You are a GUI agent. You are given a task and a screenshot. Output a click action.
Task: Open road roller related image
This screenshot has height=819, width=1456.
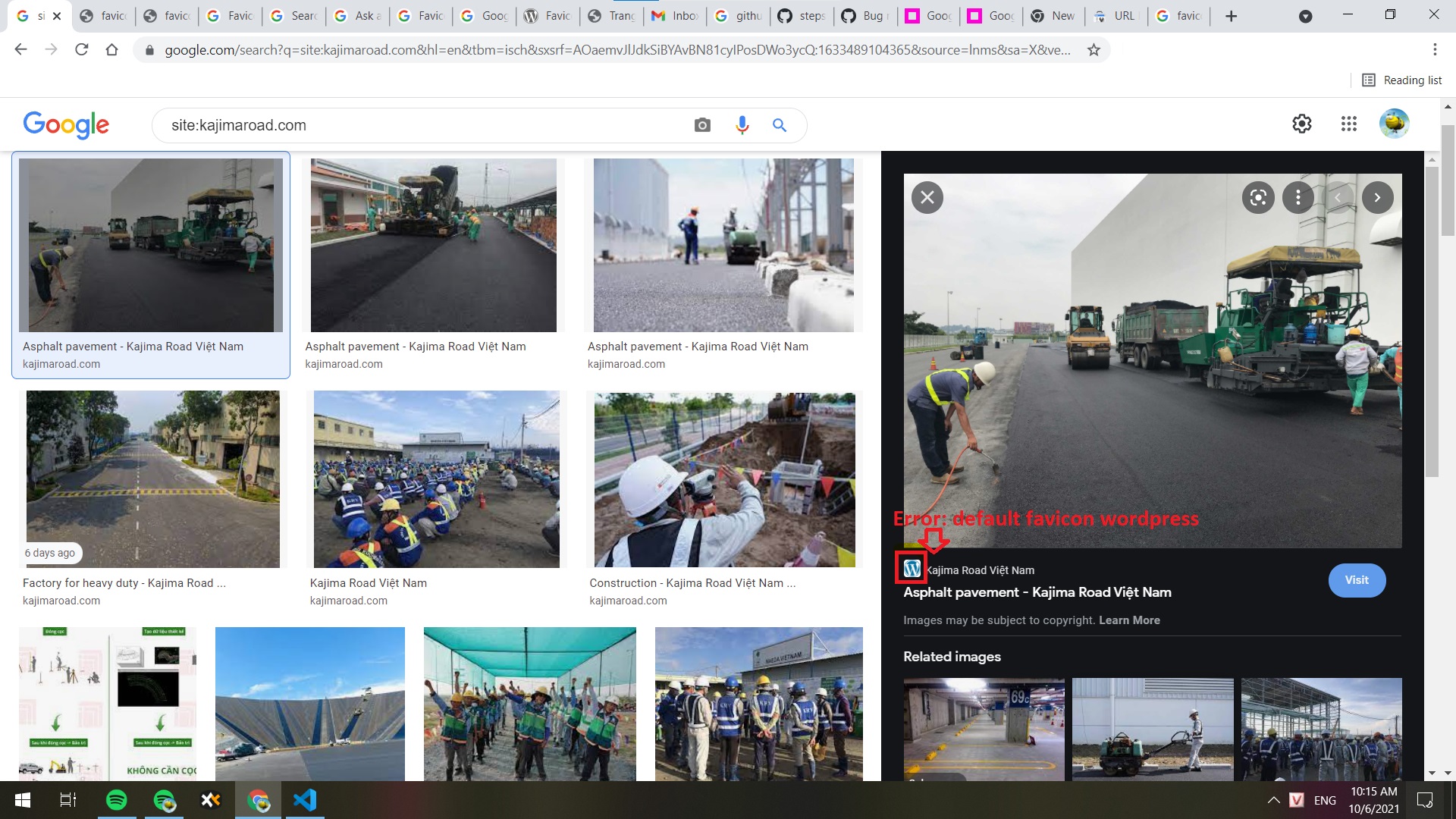[1153, 730]
